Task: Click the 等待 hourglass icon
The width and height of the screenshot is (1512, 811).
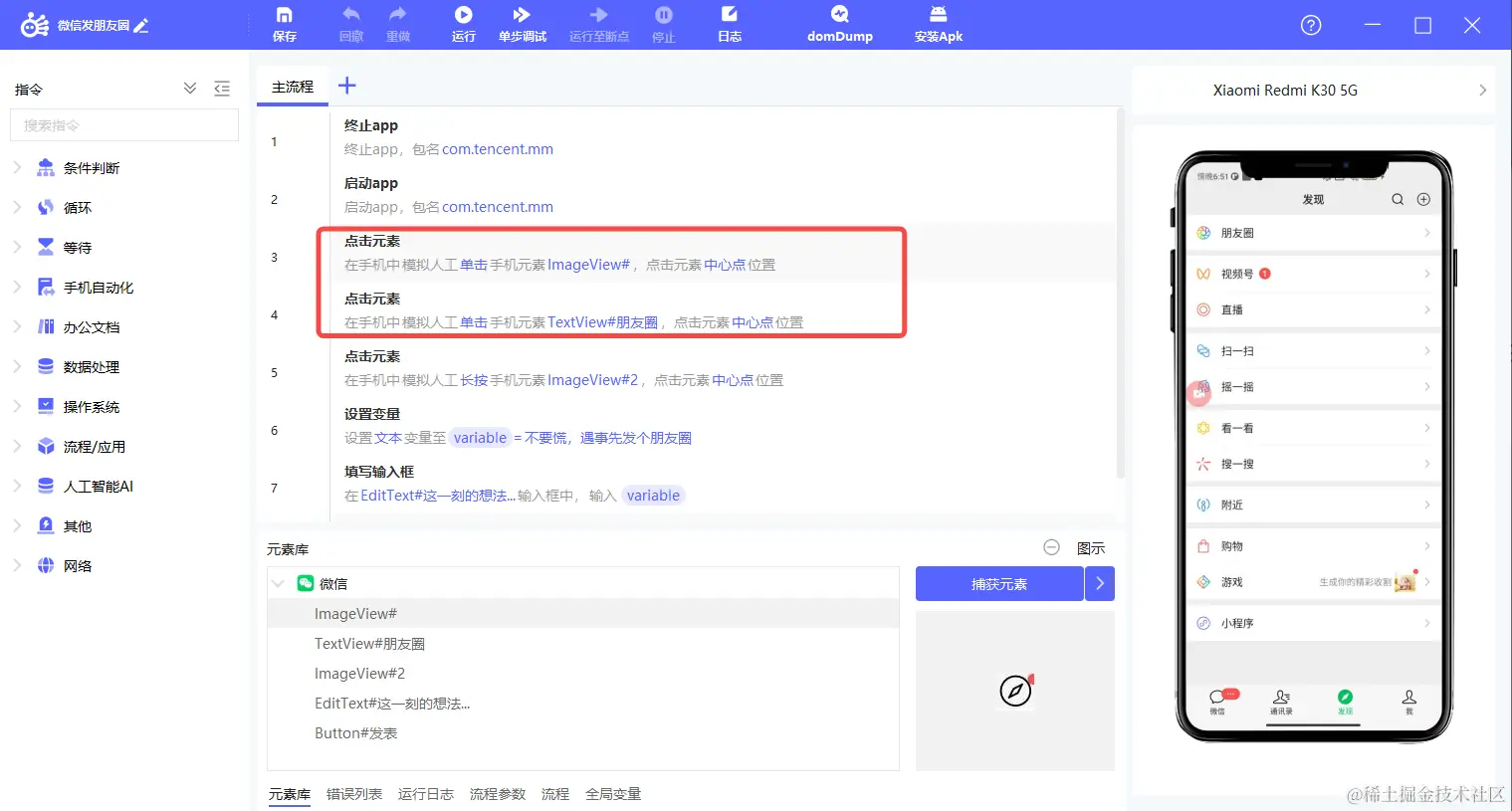Action: [46, 248]
